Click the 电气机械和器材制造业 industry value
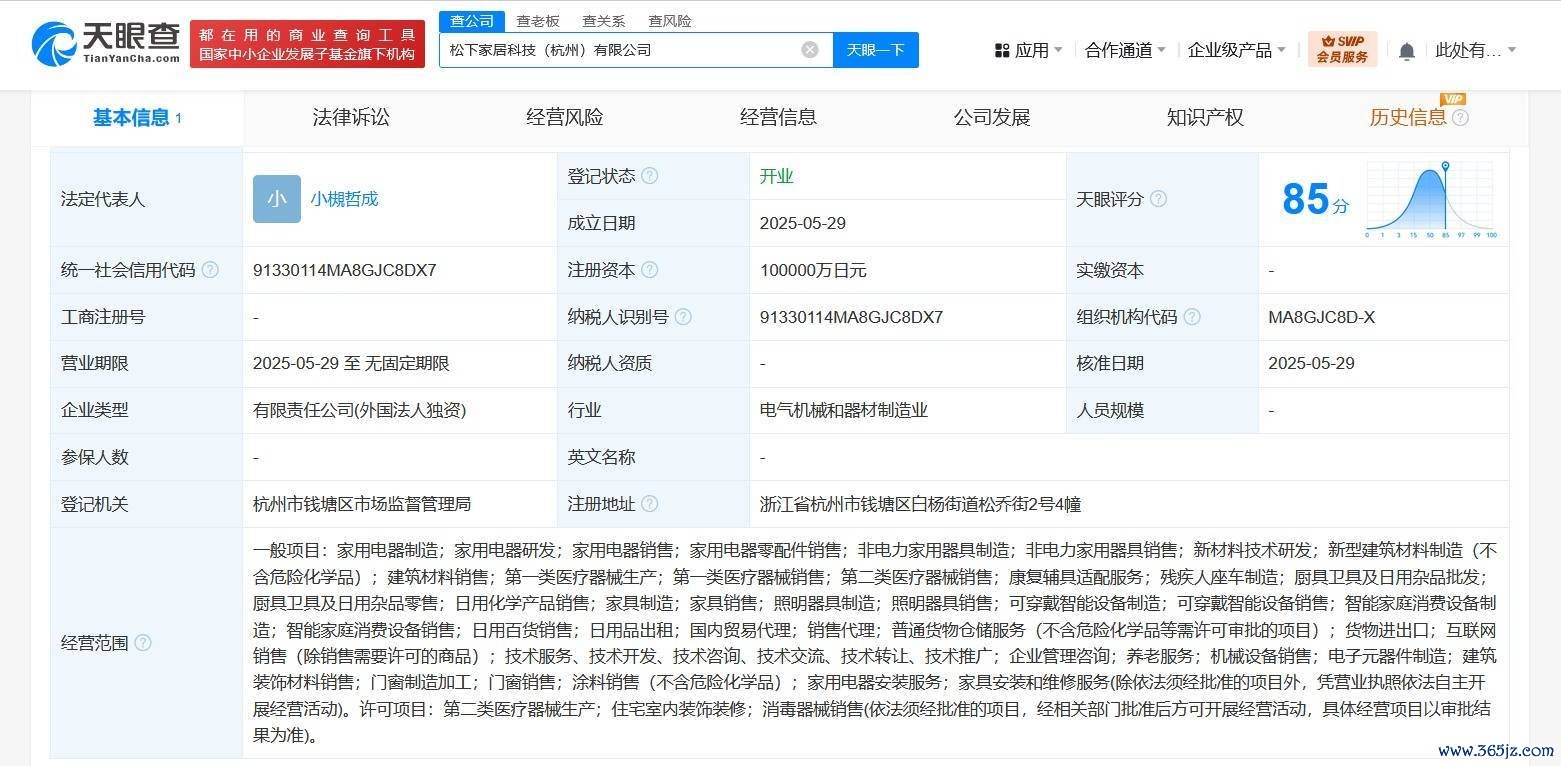The width and height of the screenshot is (1561, 766). (844, 410)
